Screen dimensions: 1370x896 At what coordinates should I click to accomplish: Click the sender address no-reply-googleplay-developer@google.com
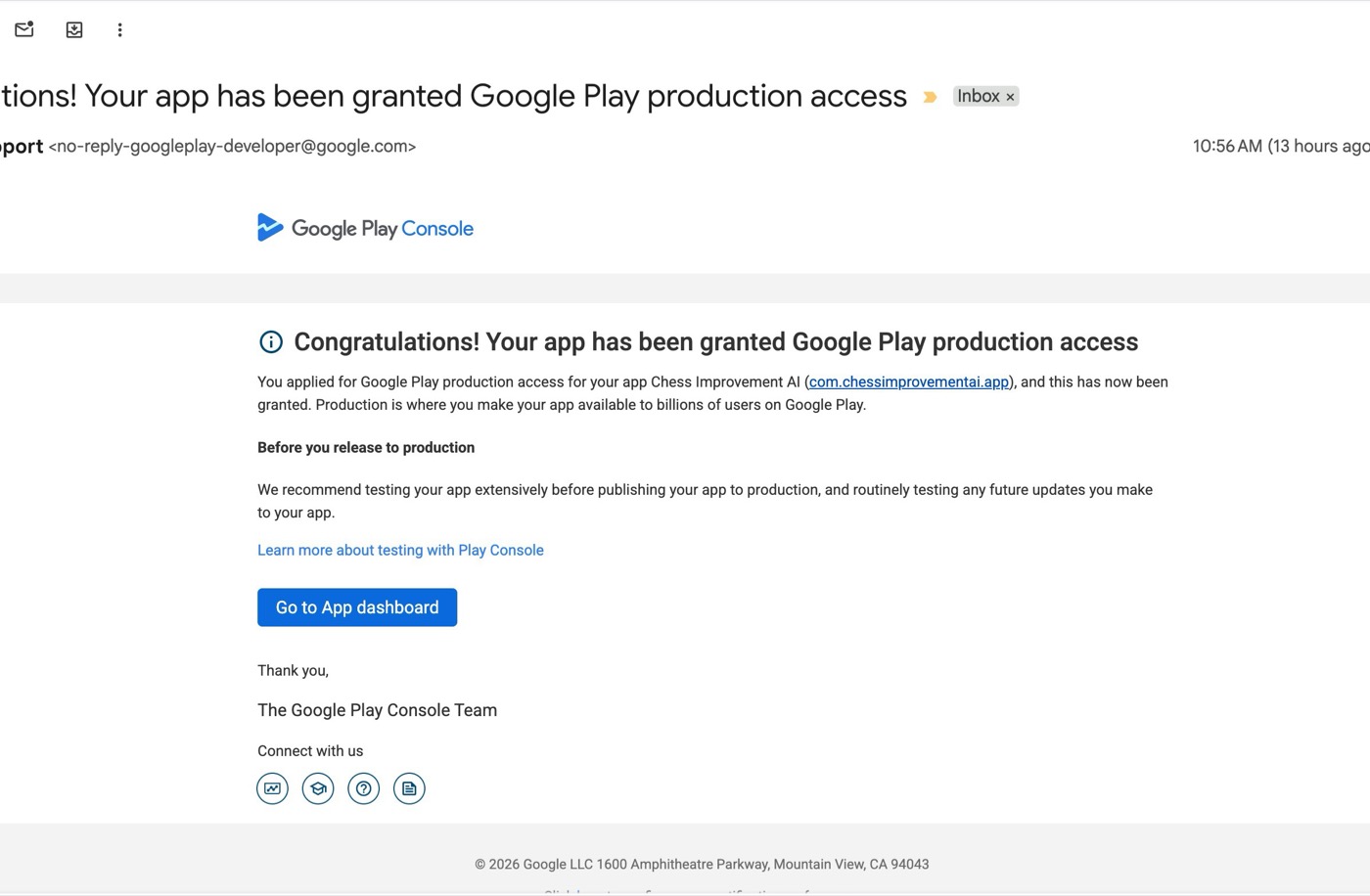[x=232, y=146]
